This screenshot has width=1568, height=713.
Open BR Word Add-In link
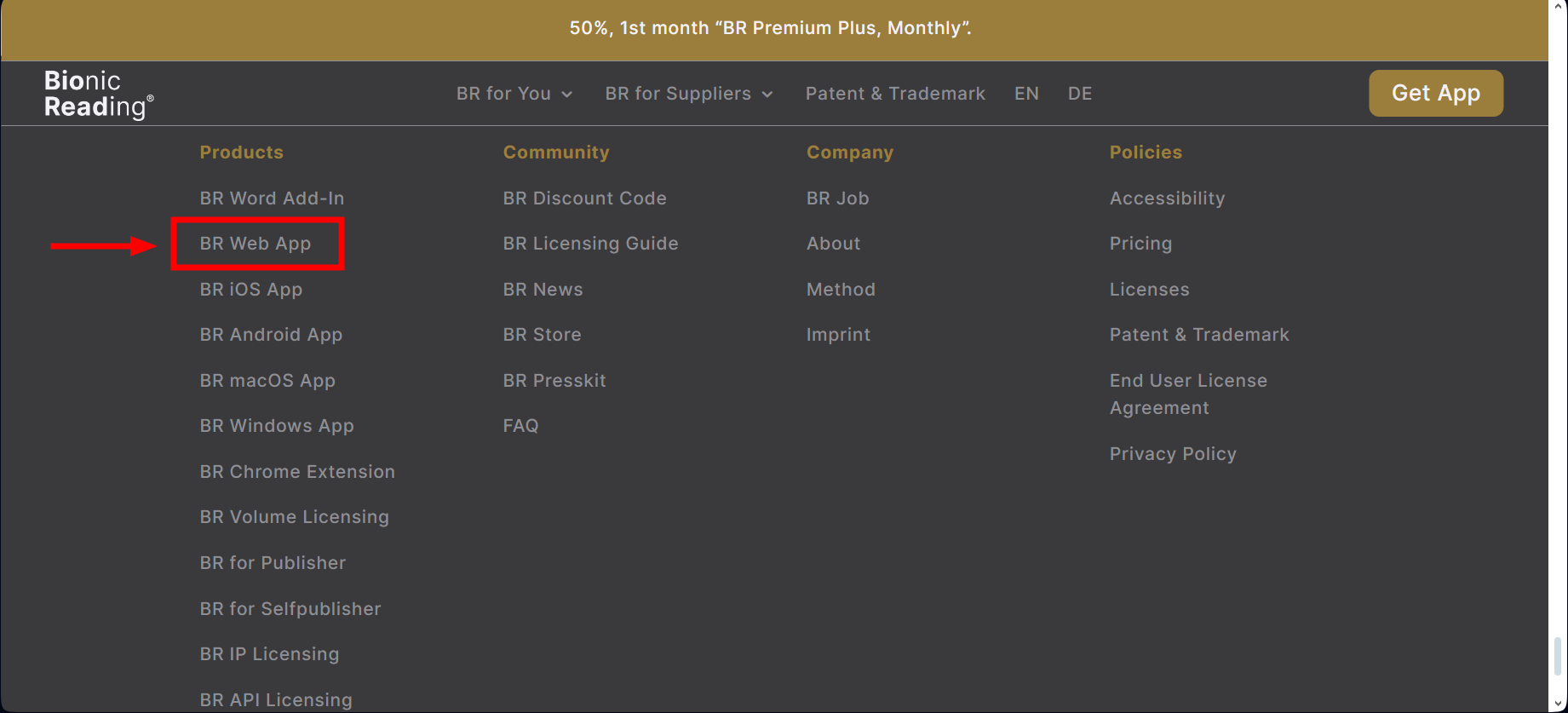[272, 198]
